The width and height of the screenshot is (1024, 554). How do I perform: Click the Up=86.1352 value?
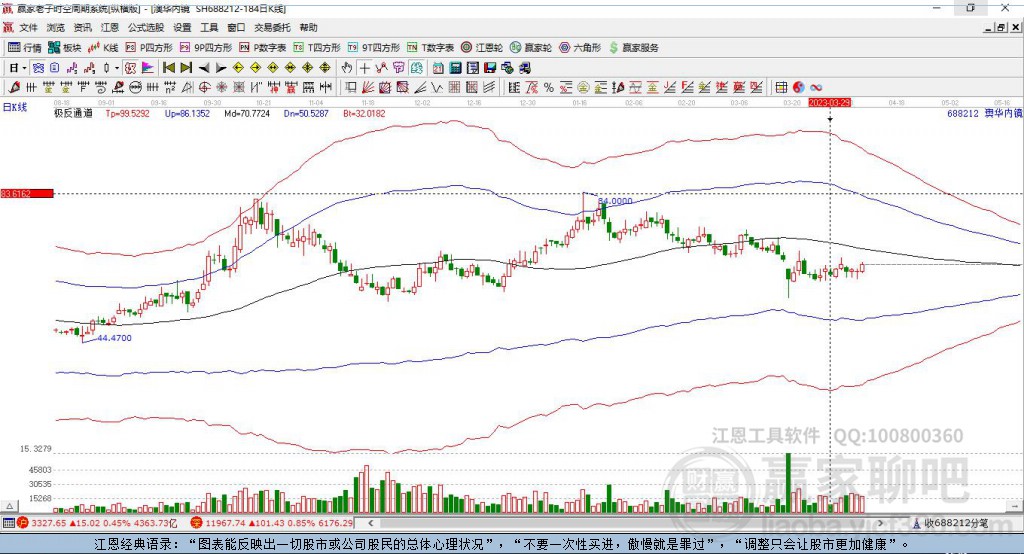click(187, 113)
